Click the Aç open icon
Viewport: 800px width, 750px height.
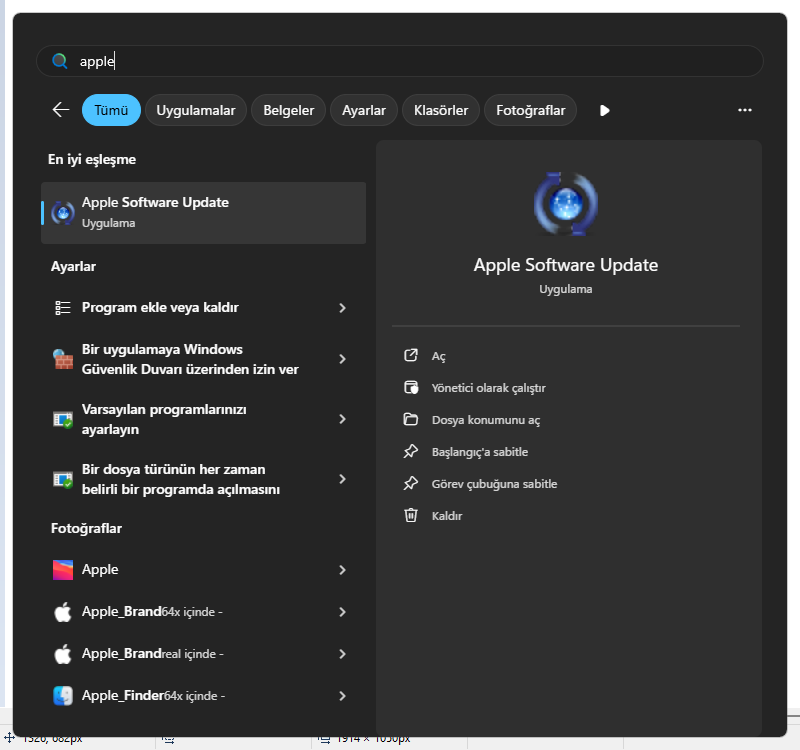(411, 356)
